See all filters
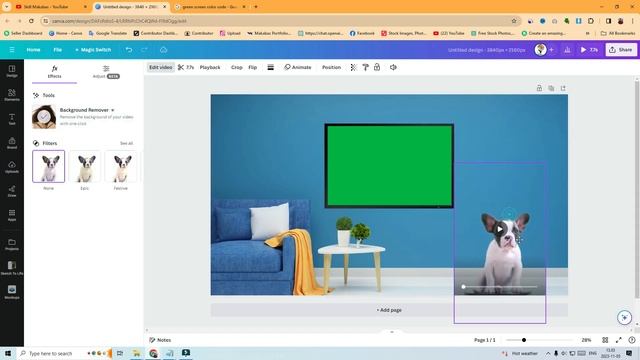Viewport: 640px width, 360px height. pyautogui.click(x=126, y=143)
